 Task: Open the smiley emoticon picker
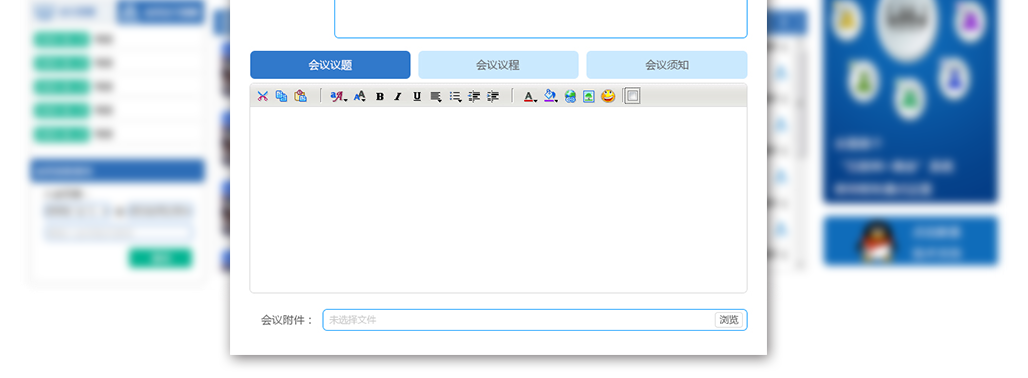click(x=608, y=96)
